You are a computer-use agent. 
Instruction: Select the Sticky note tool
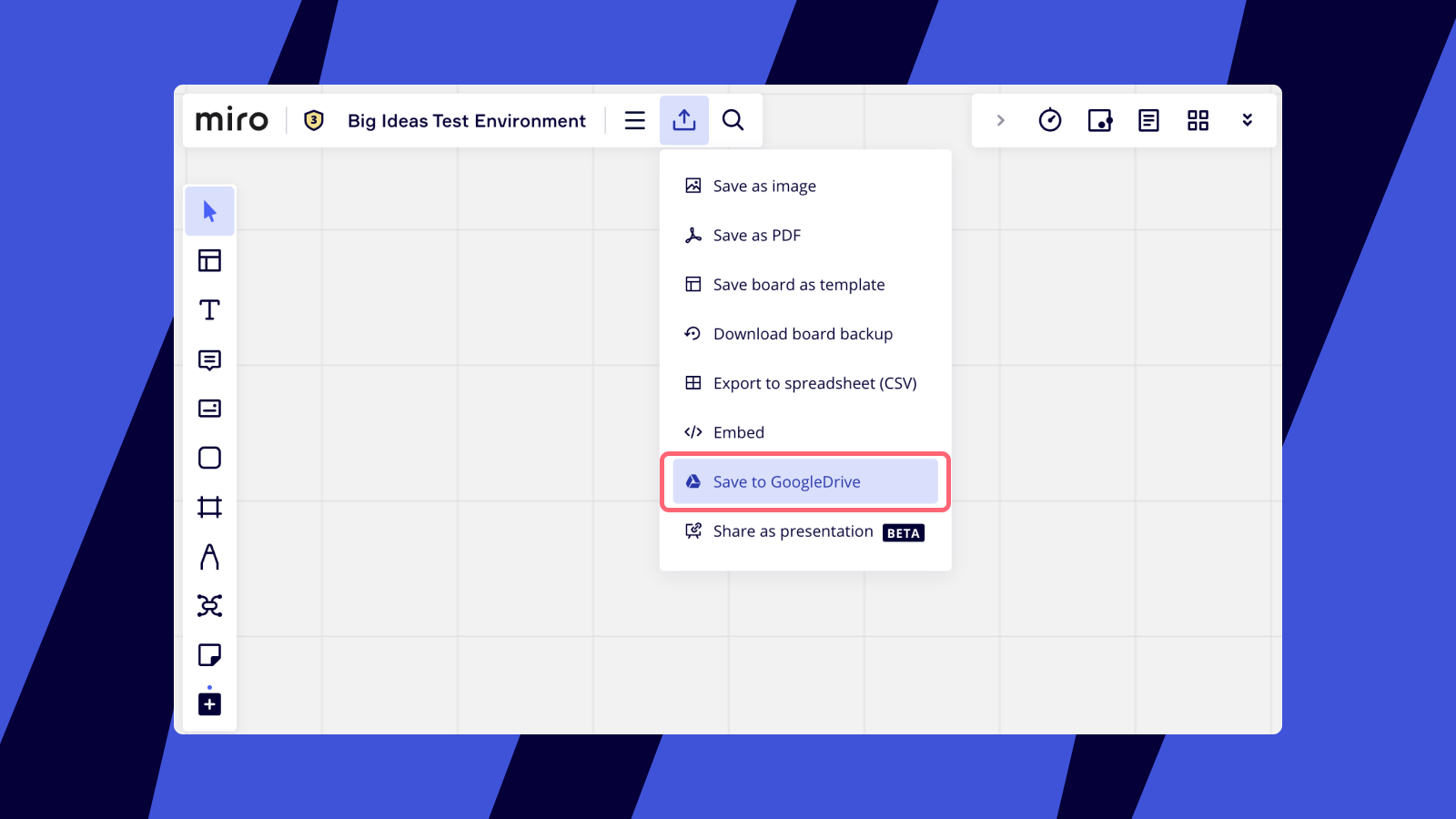click(x=209, y=655)
